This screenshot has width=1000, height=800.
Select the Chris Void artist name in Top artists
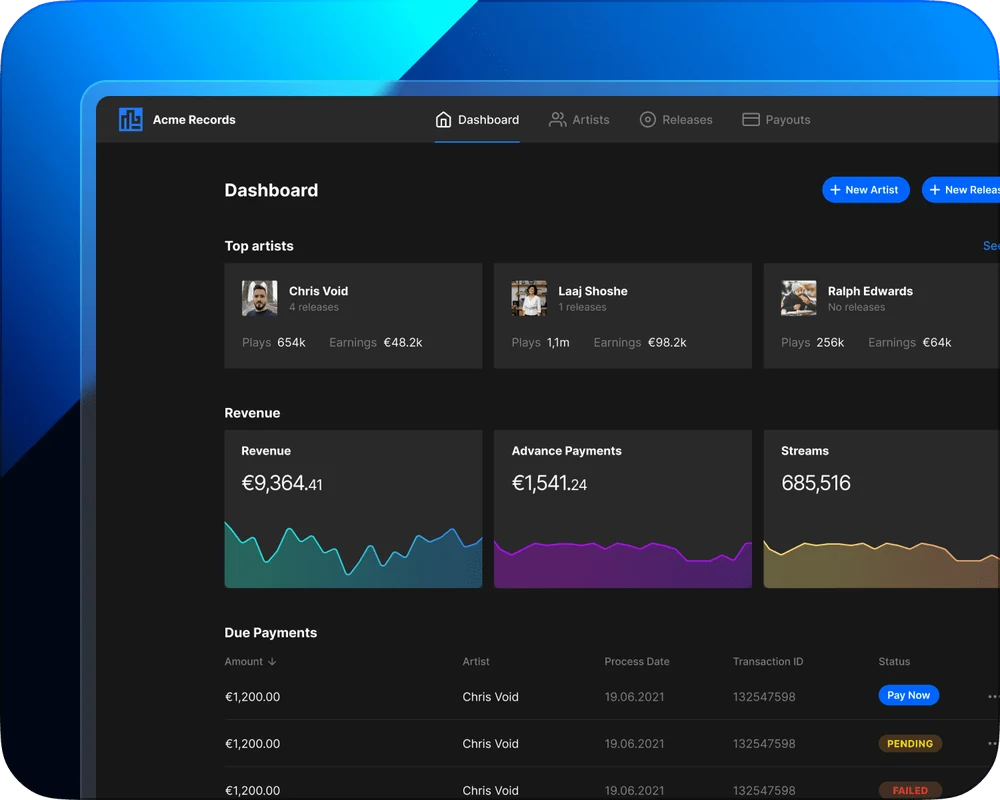click(318, 291)
